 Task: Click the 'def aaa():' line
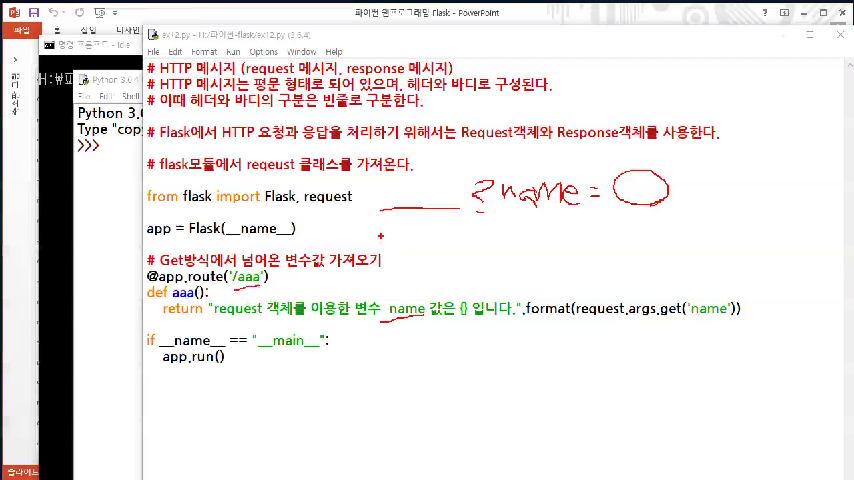pyautogui.click(x=178, y=293)
